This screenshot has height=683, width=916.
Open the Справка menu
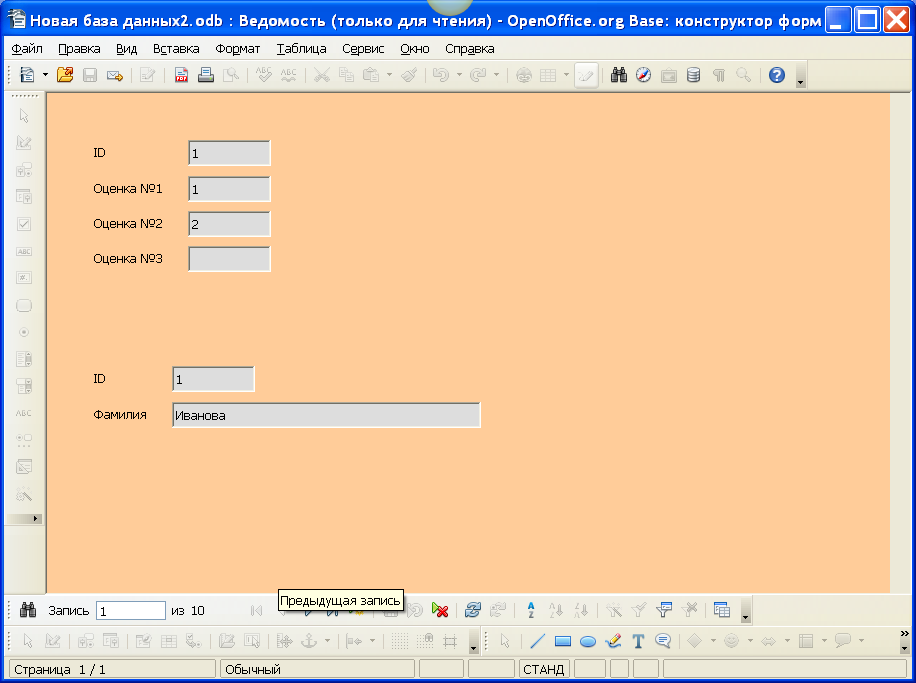point(469,49)
